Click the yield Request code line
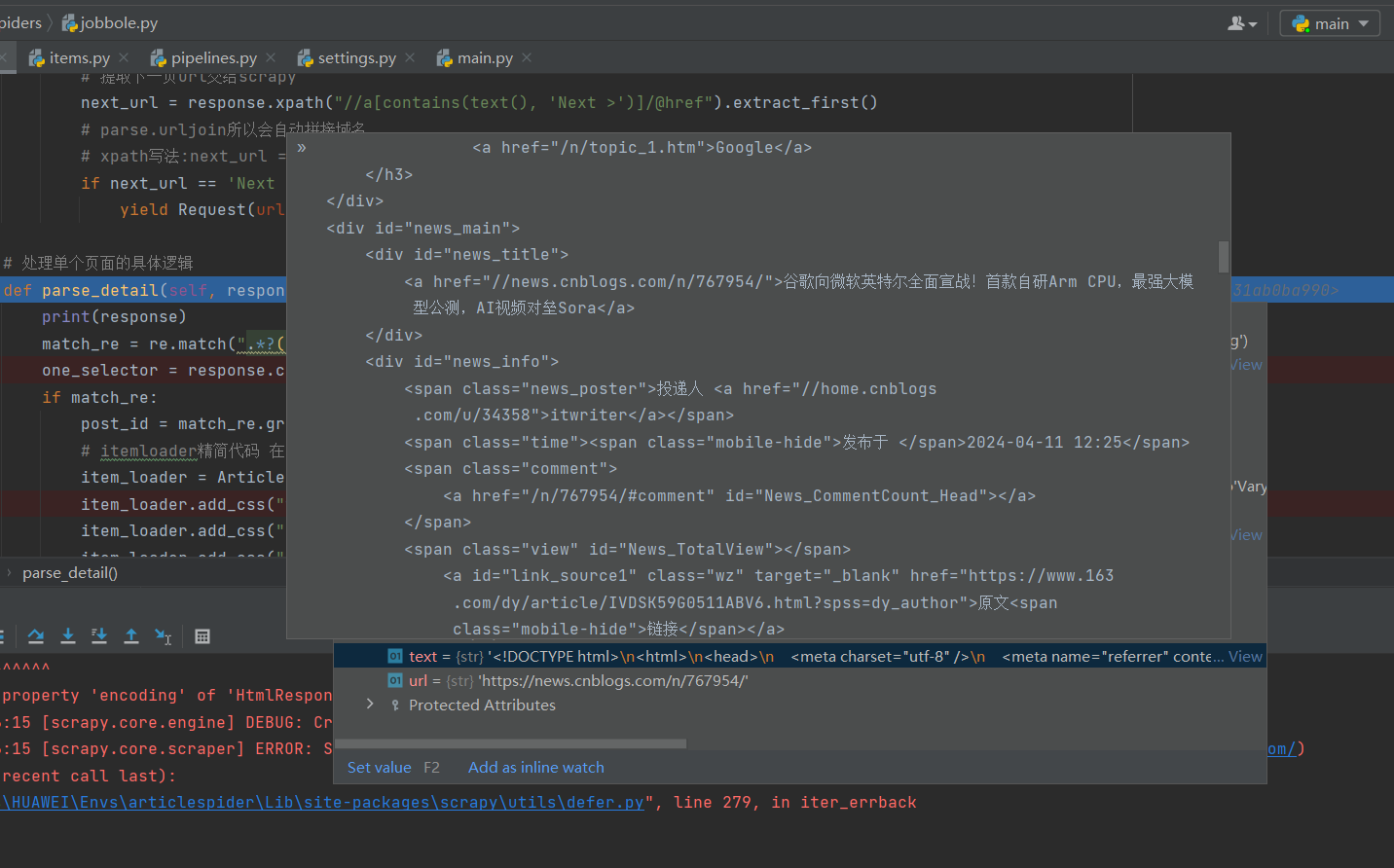The image size is (1394, 868). coord(202,210)
